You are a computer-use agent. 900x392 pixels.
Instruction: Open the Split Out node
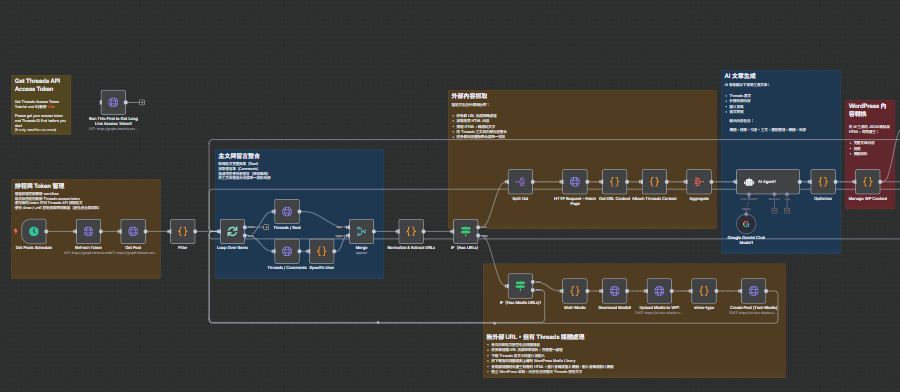coord(520,182)
